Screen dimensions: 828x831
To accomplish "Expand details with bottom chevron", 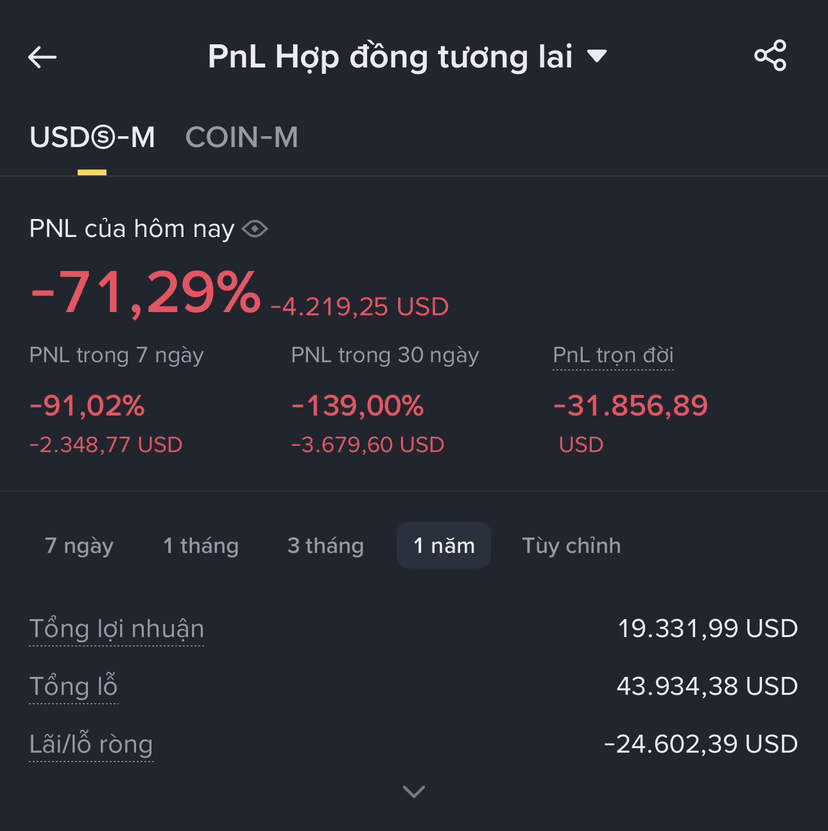I will (x=414, y=792).
